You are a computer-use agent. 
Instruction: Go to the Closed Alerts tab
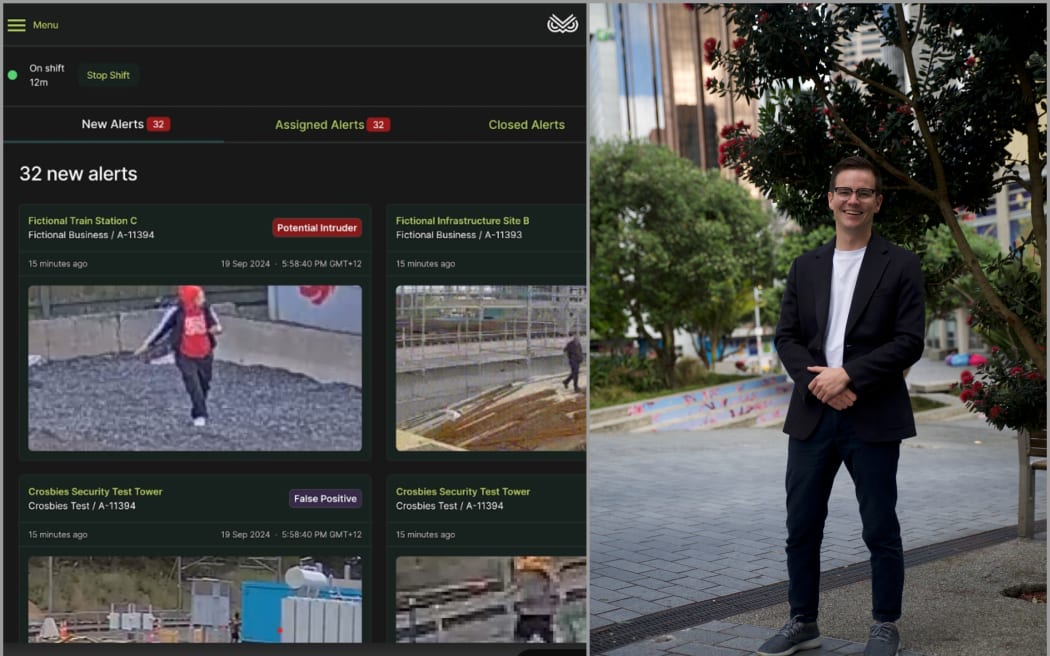(x=526, y=125)
